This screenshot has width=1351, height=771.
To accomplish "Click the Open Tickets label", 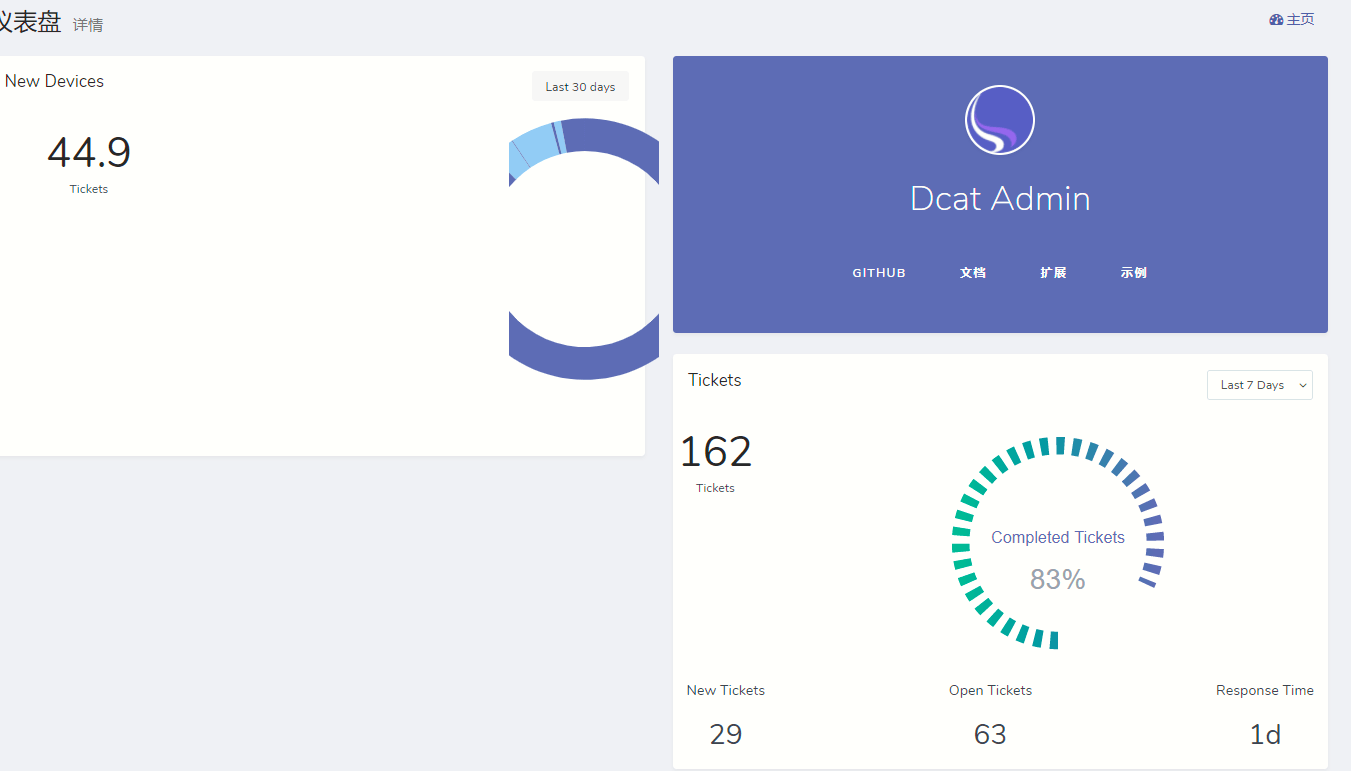I will click(990, 690).
